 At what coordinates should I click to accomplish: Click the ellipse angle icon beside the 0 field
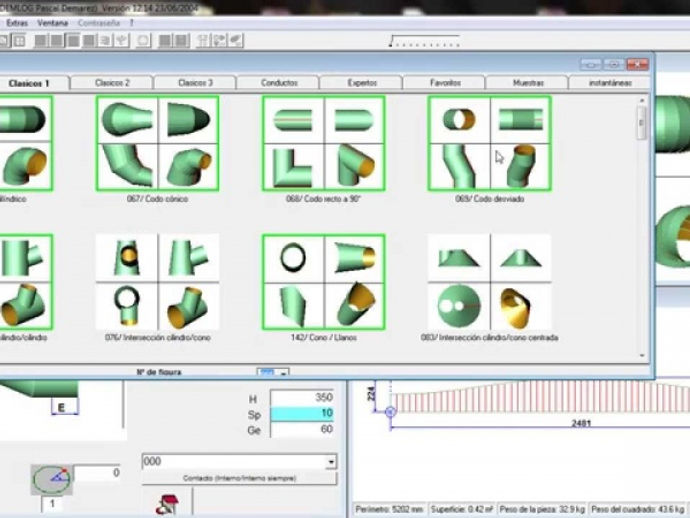tap(52, 480)
